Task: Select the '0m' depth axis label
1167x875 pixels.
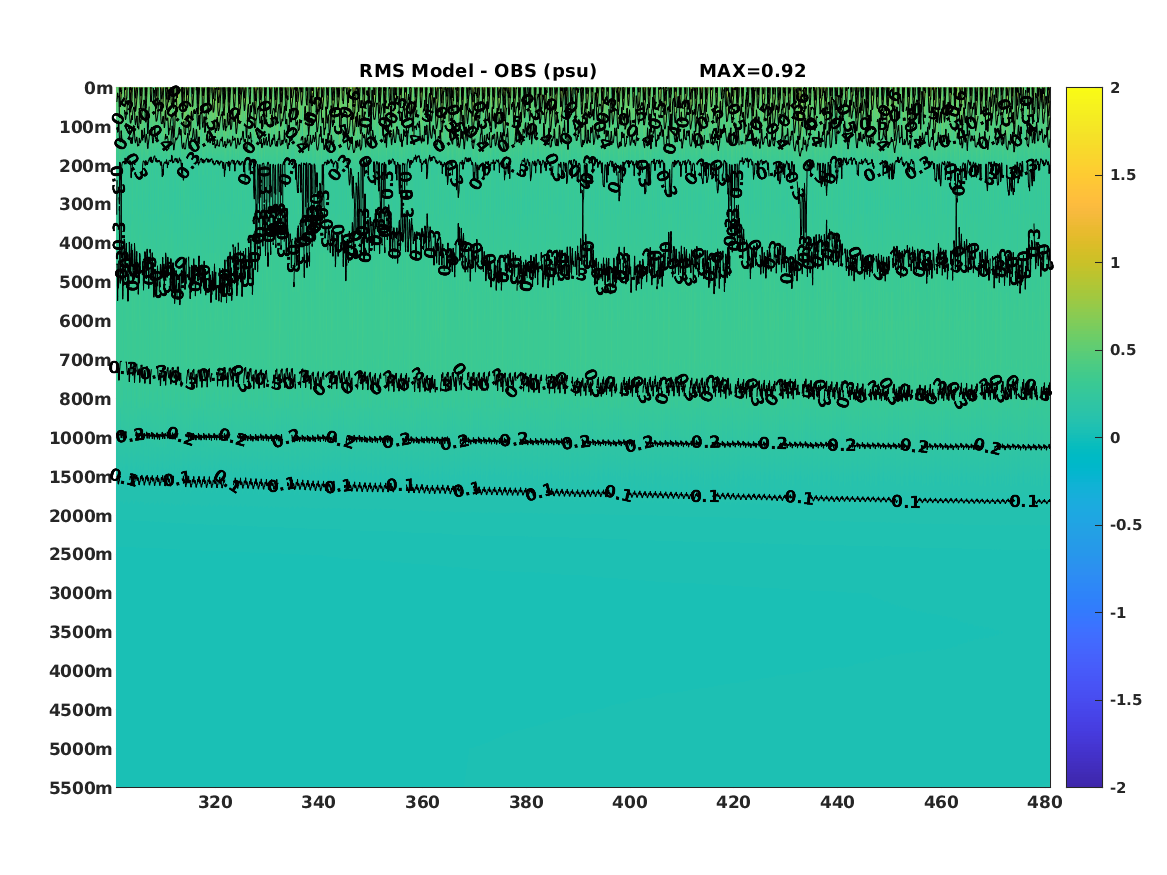Action: (98, 89)
